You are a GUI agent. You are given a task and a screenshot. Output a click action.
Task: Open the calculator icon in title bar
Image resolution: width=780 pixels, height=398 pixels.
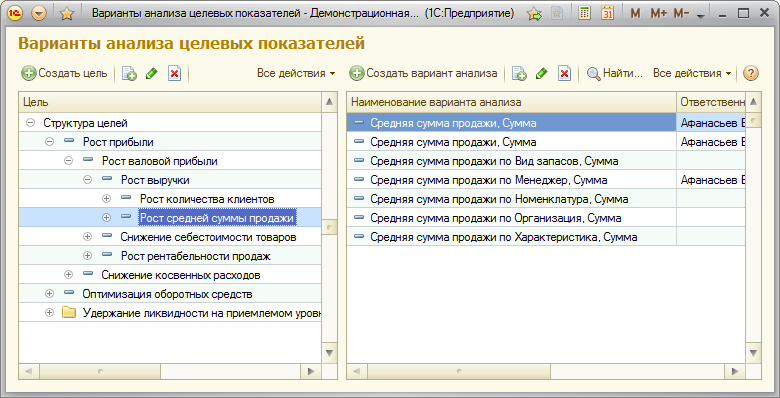click(585, 13)
